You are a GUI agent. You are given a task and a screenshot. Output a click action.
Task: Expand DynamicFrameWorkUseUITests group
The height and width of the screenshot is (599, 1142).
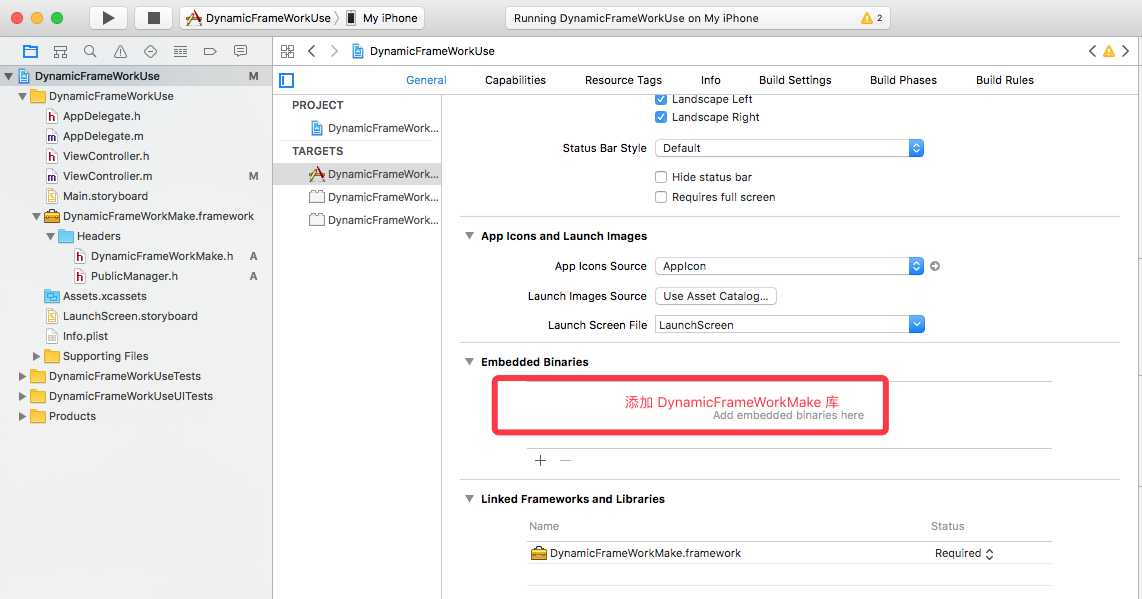pyautogui.click(x=23, y=396)
